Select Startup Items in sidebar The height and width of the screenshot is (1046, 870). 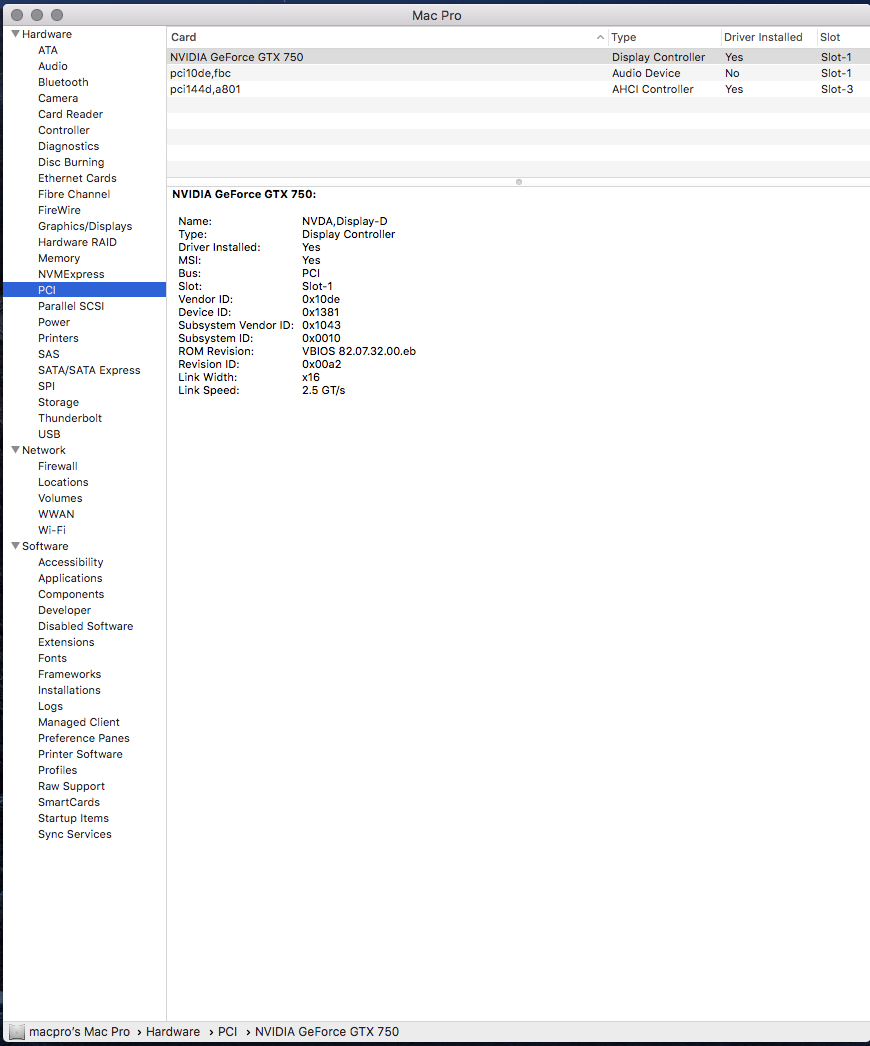73,819
